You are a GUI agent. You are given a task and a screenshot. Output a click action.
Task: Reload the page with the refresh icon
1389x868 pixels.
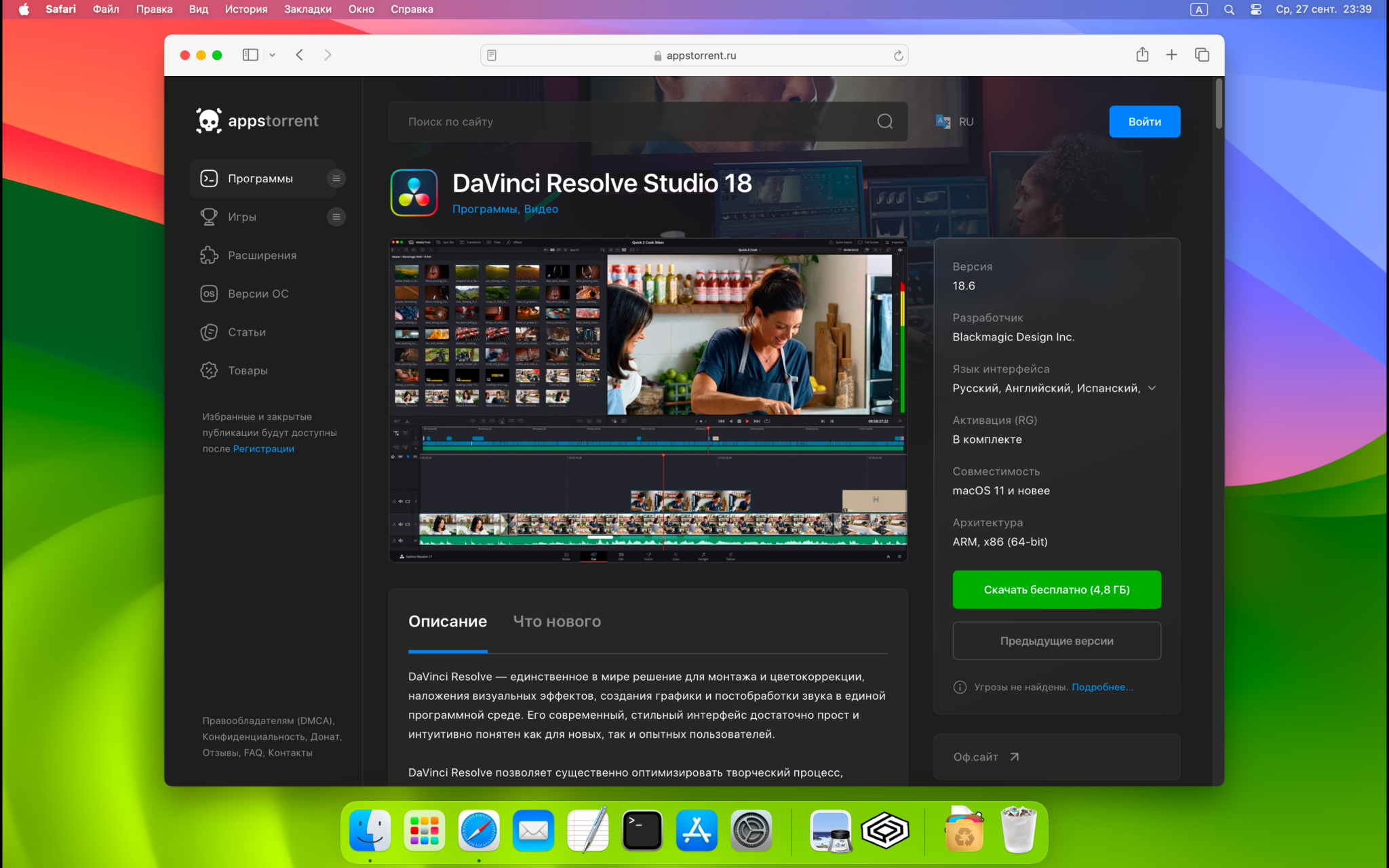[898, 56]
